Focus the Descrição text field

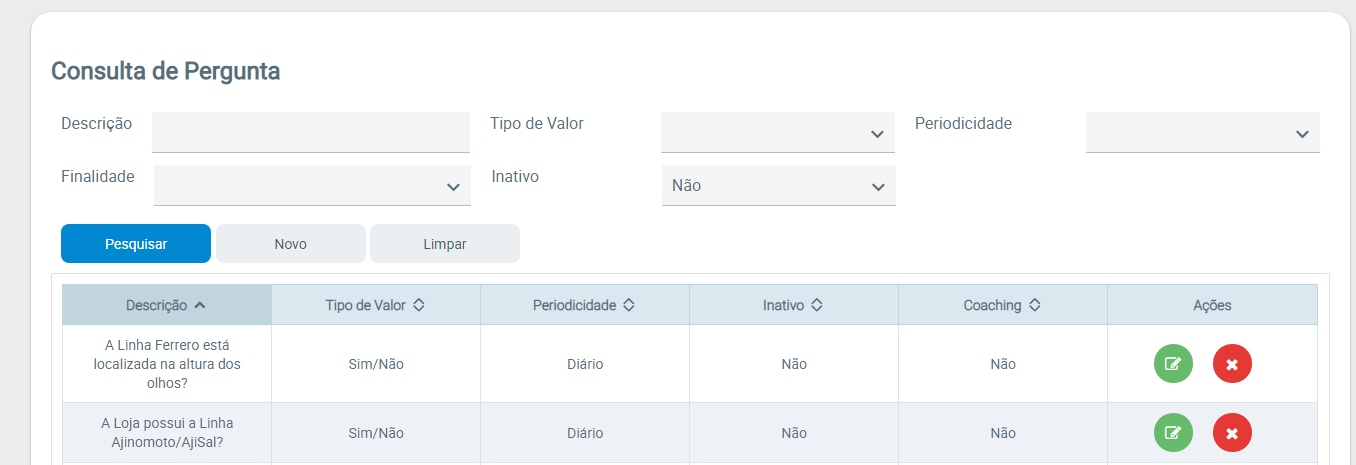click(x=310, y=132)
